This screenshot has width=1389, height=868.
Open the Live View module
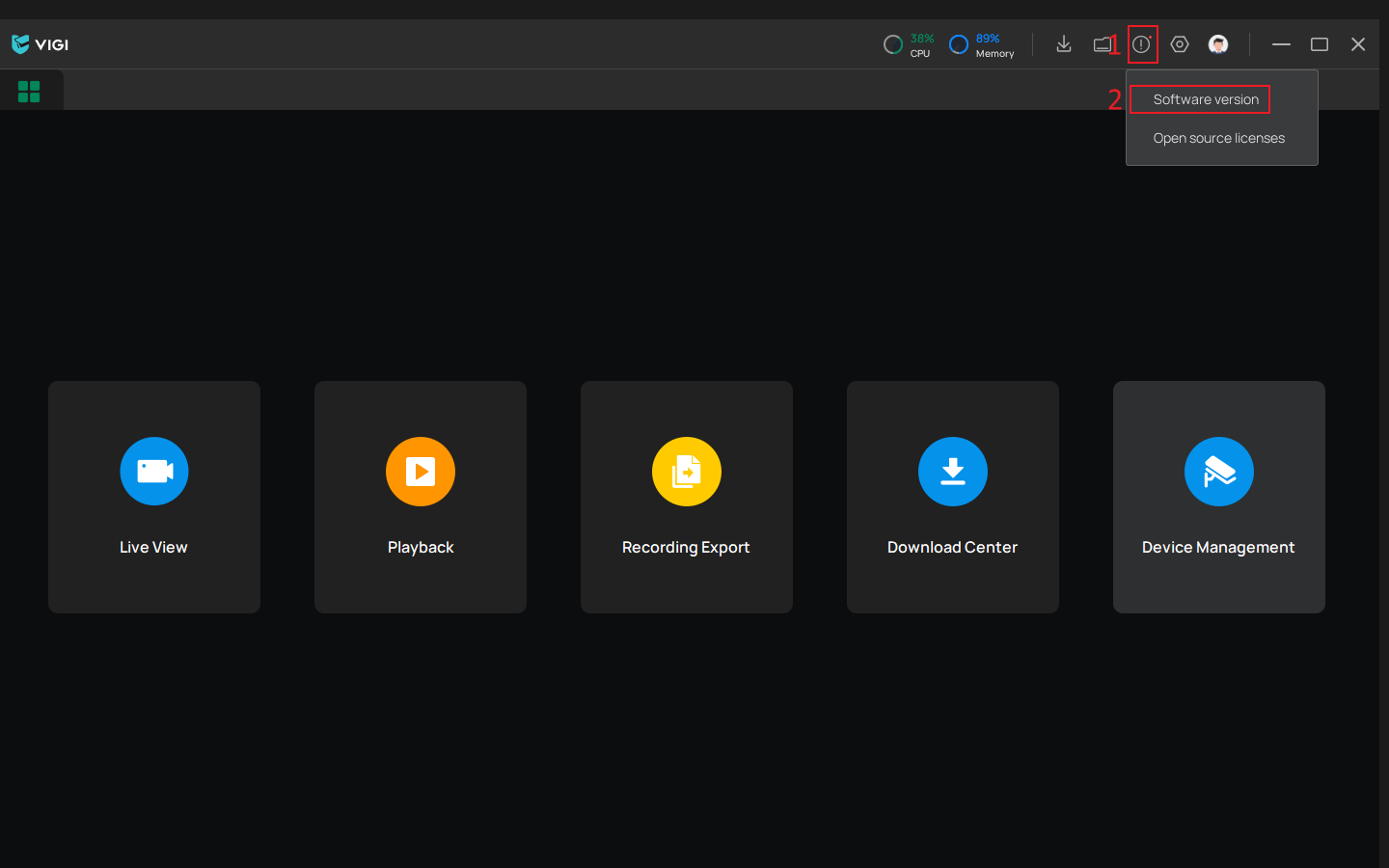154,497
